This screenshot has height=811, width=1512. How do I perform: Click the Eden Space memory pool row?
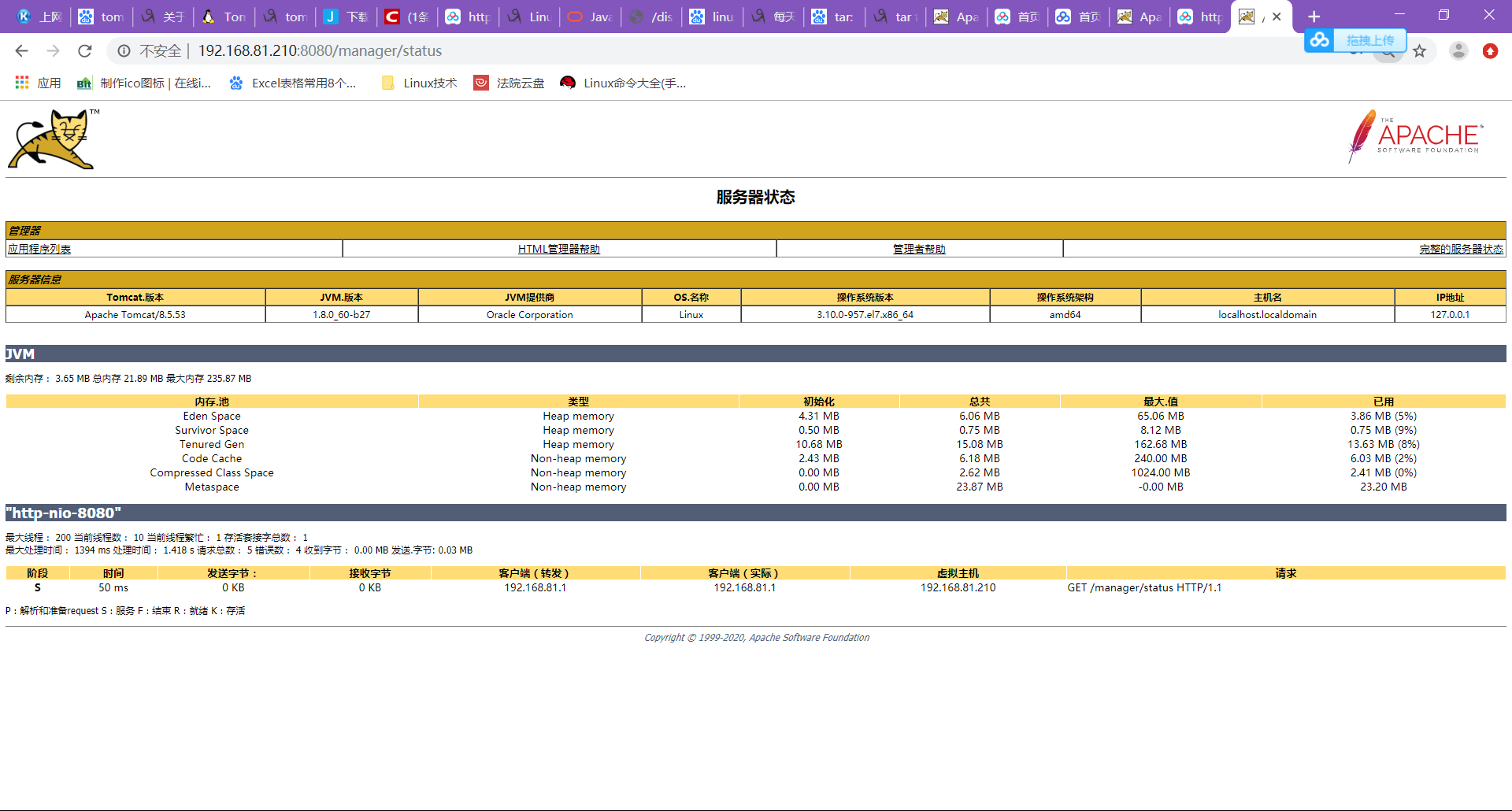tap(756, 417)
